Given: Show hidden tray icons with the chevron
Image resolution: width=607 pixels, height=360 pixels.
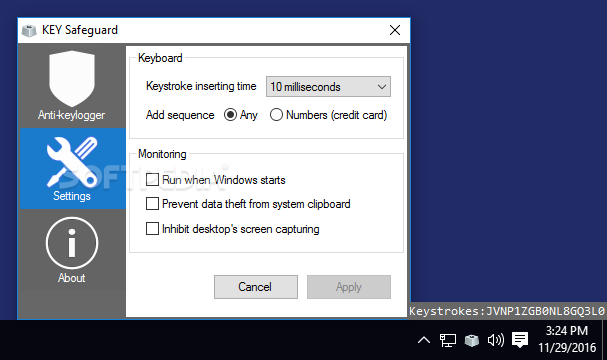Looking at the screenshot, I should tap(424, 340).
